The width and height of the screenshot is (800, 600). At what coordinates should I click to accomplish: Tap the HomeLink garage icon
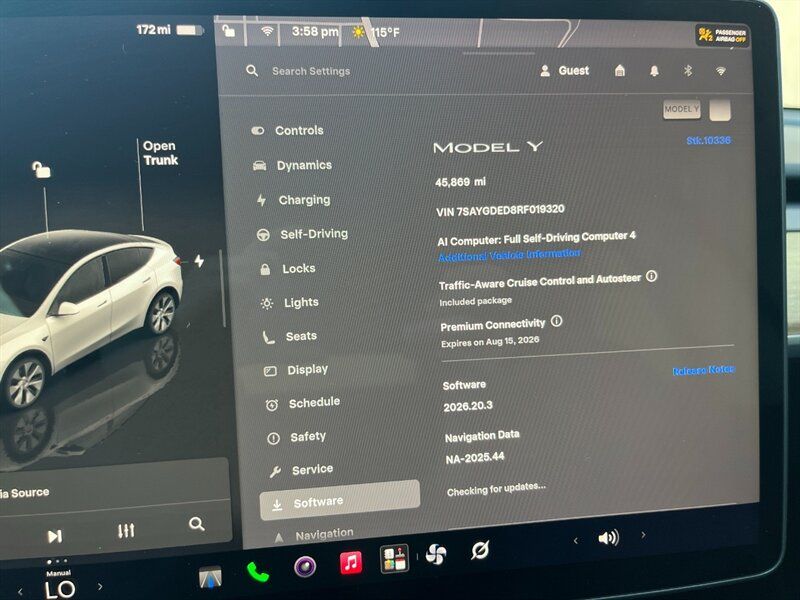(620, 70)
